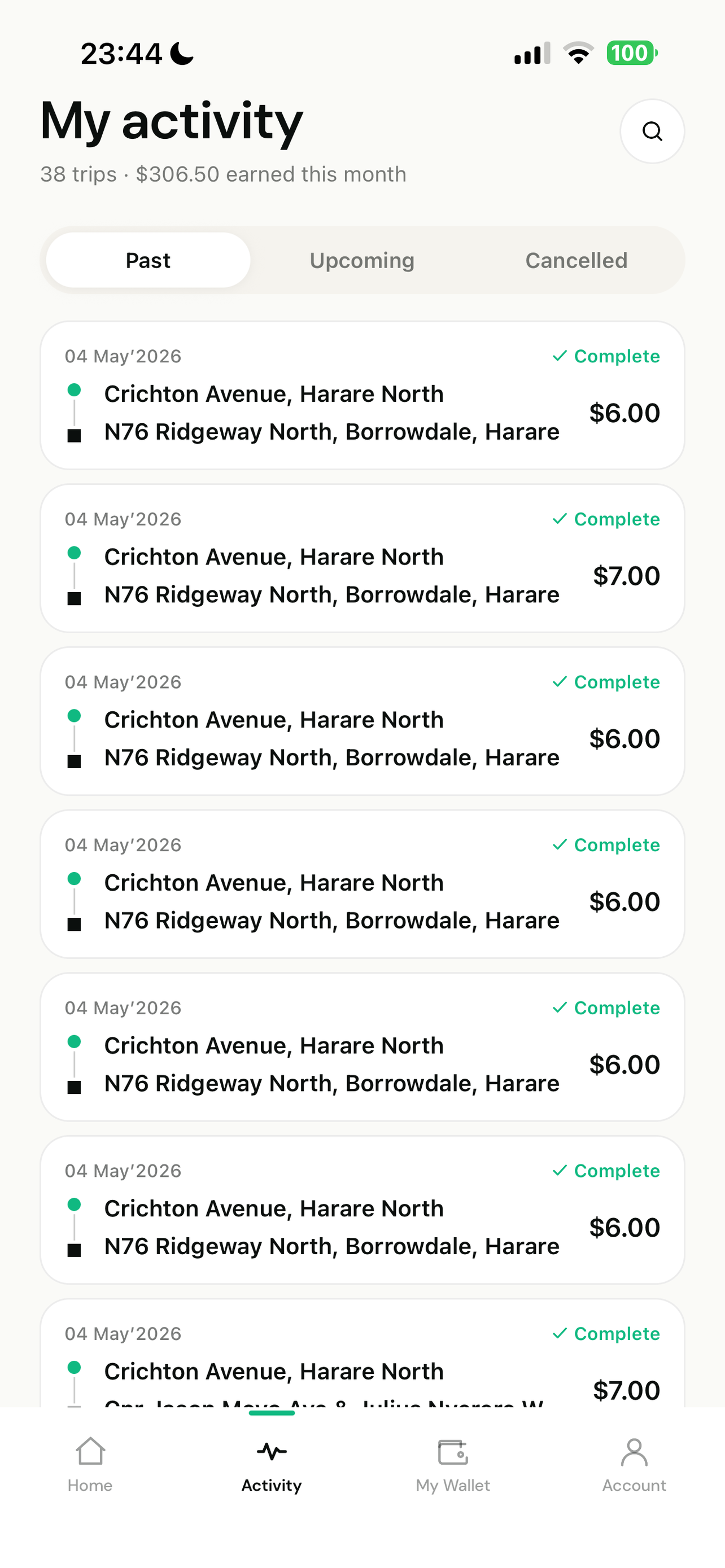Tap the Home icon in bottom bar
This screenshot has height=1568, width=725.
click(x=90, y=1452)
